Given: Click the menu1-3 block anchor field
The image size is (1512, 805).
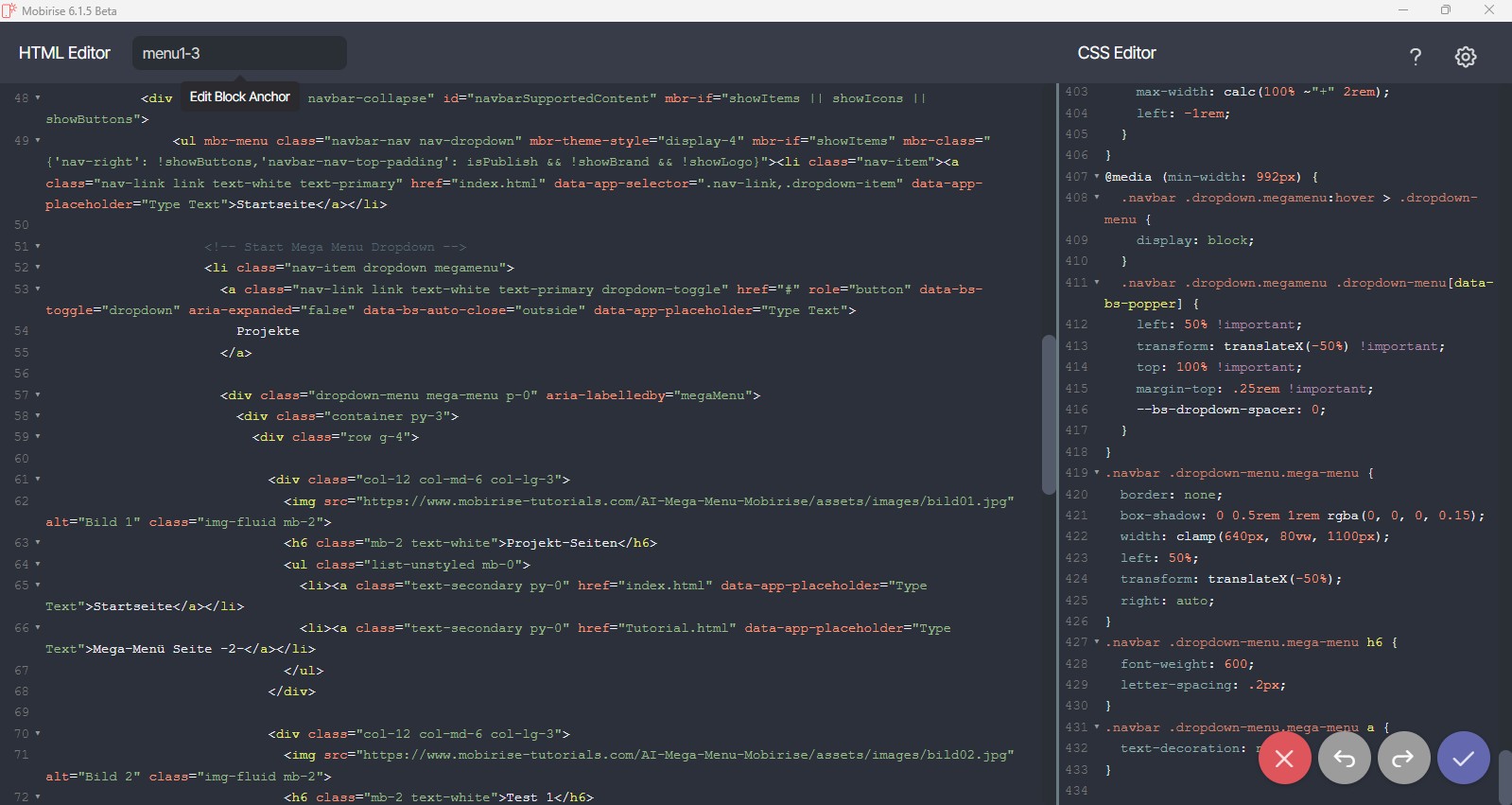Looking at the screenshot, I should 239,54.
